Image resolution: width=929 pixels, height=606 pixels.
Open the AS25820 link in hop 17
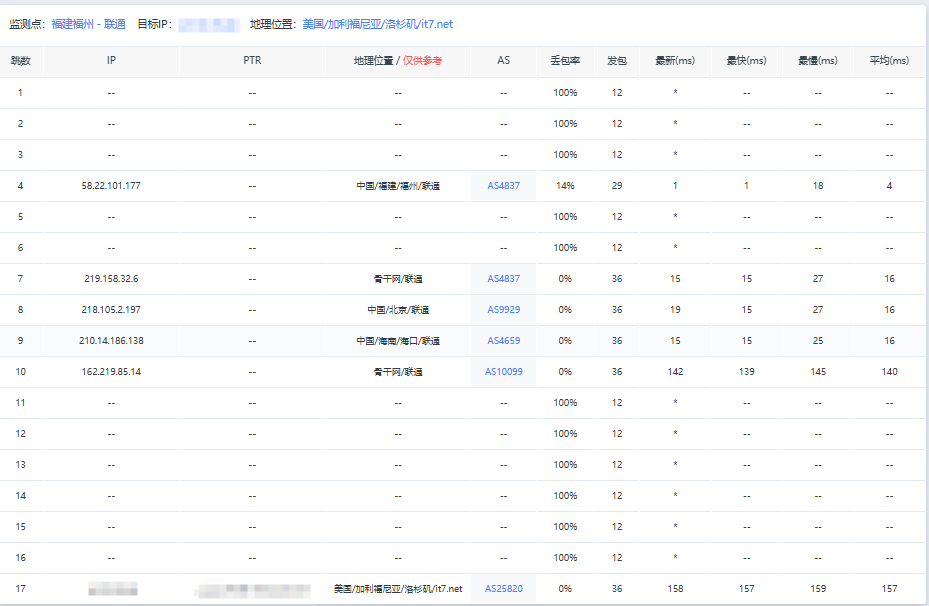[x=503, y=589]
